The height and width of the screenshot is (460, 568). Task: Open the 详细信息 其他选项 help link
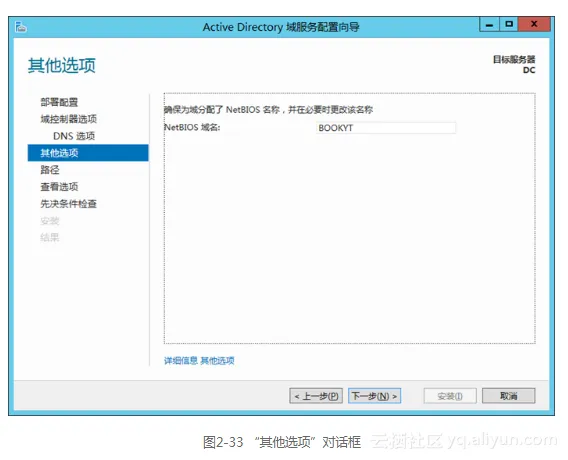[x=199, y=360]
